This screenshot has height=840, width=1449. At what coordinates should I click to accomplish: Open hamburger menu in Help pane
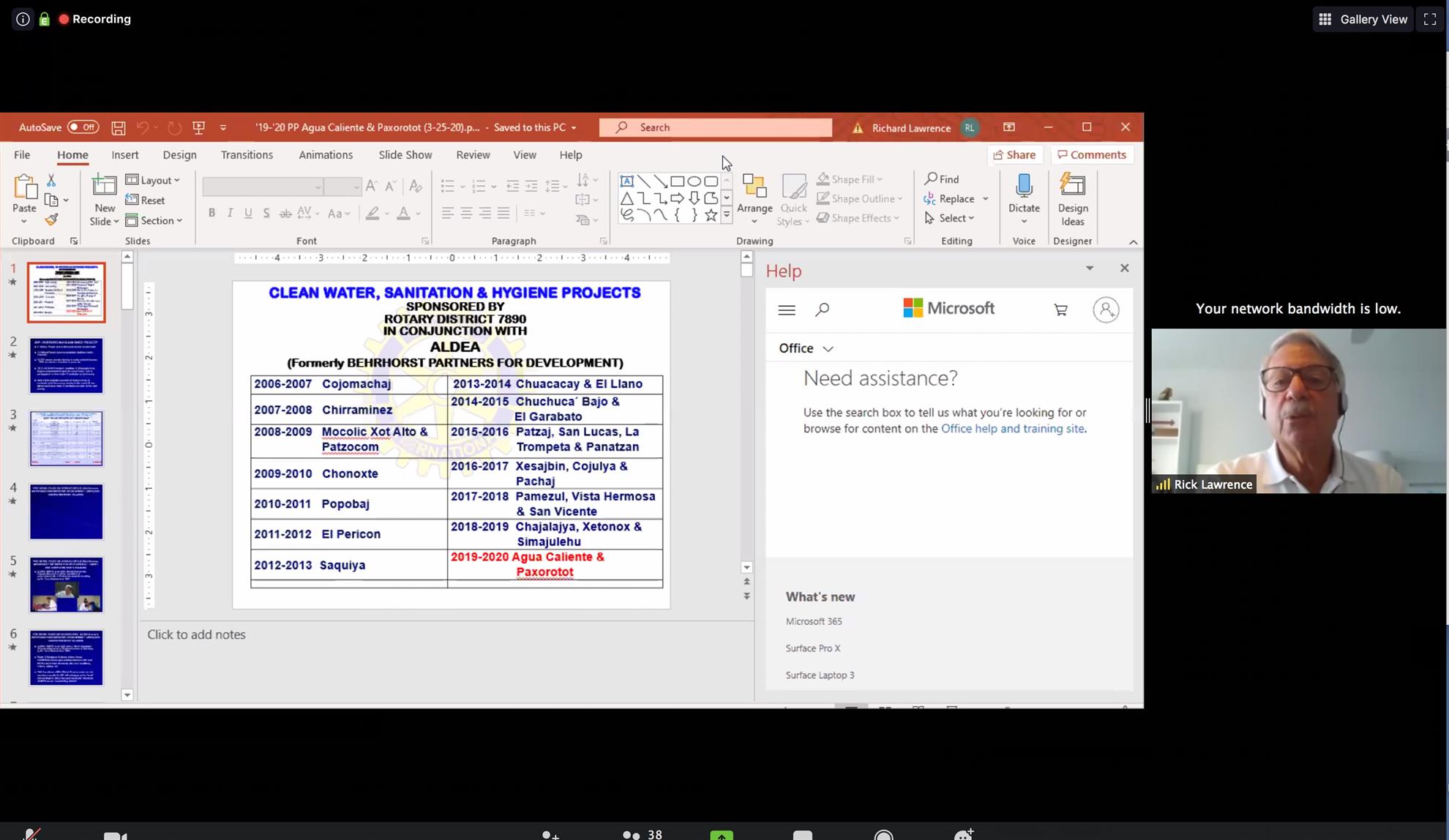click(787, 310)
